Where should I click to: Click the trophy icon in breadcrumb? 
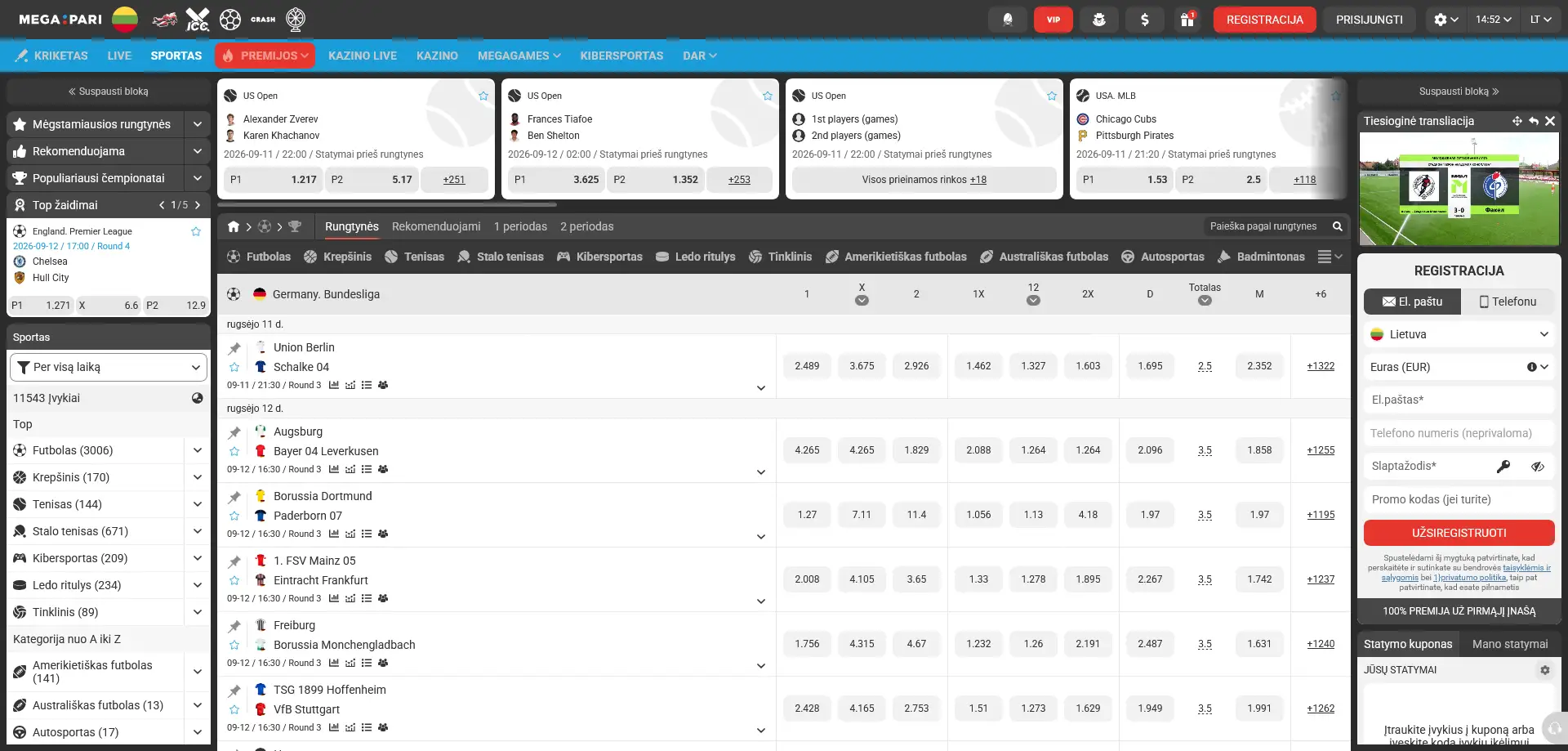295,226
